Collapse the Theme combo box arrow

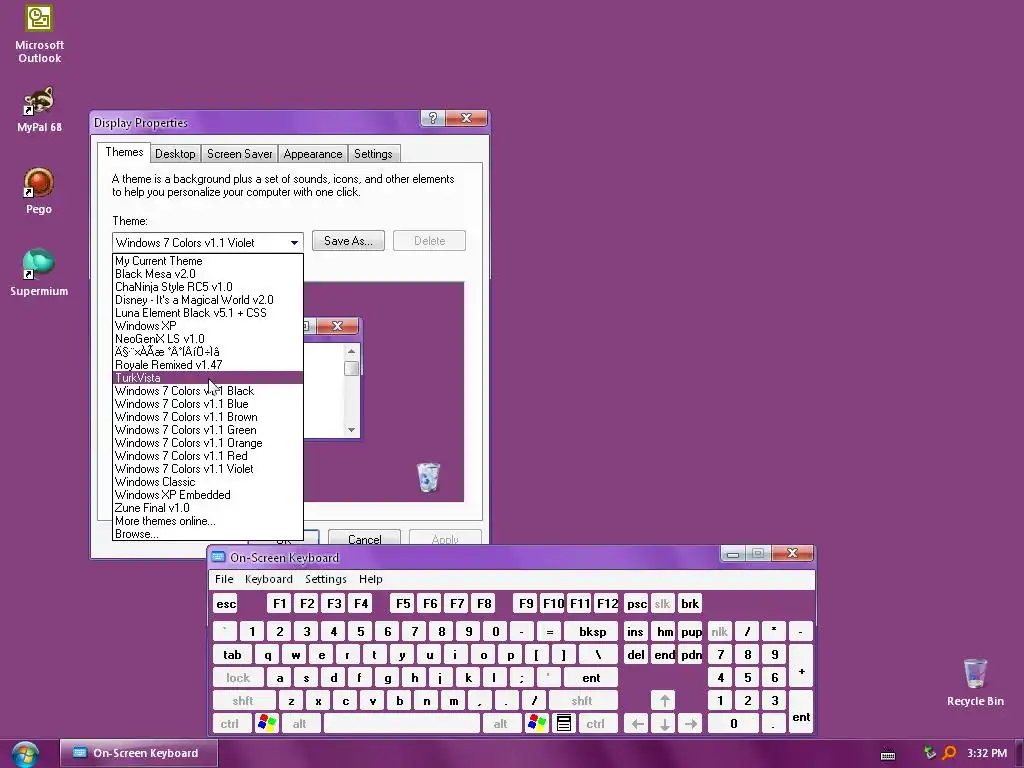pos(294,242)
